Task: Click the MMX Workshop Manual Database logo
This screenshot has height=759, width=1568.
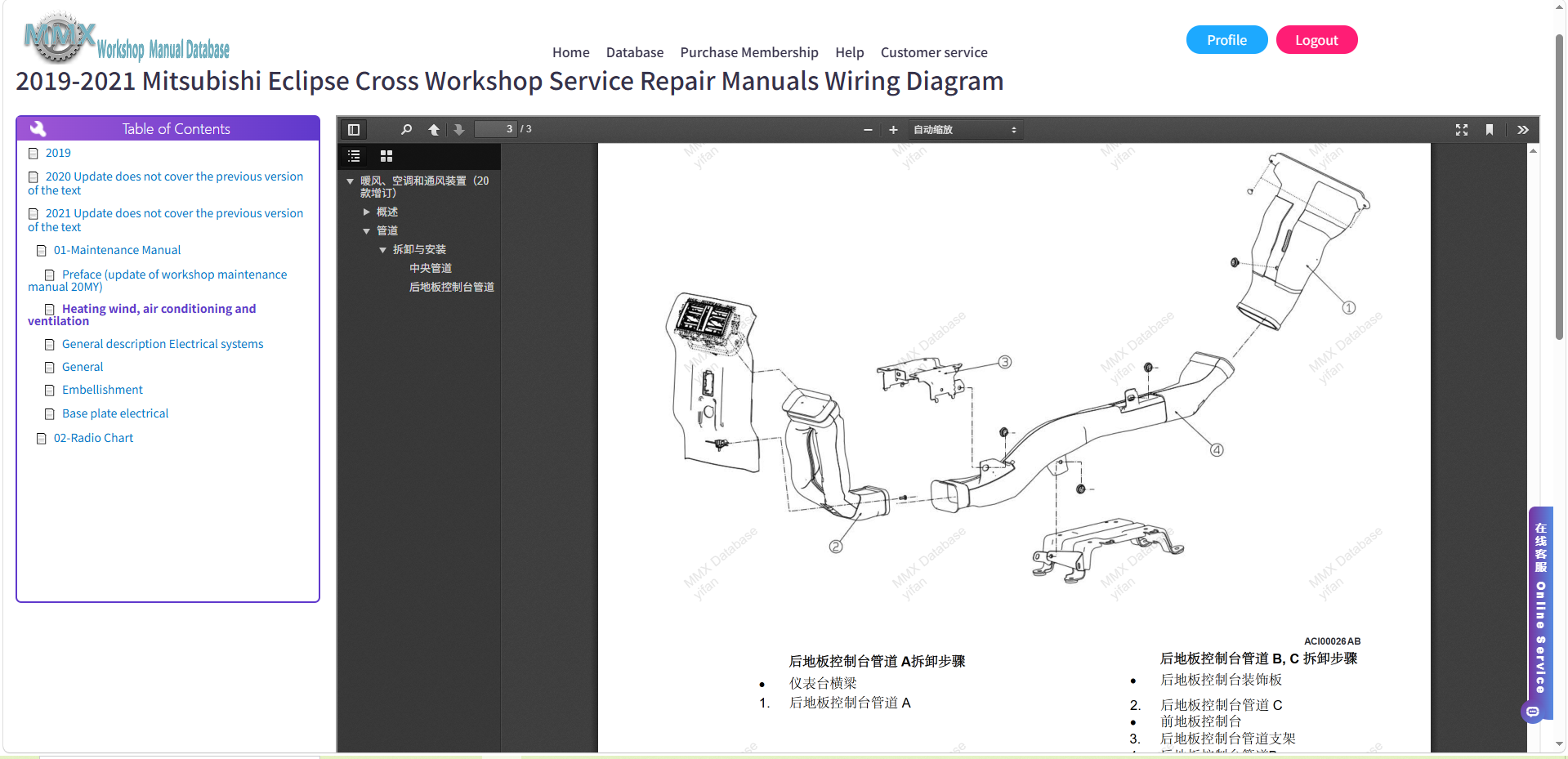Action: [x=127, y=38]
